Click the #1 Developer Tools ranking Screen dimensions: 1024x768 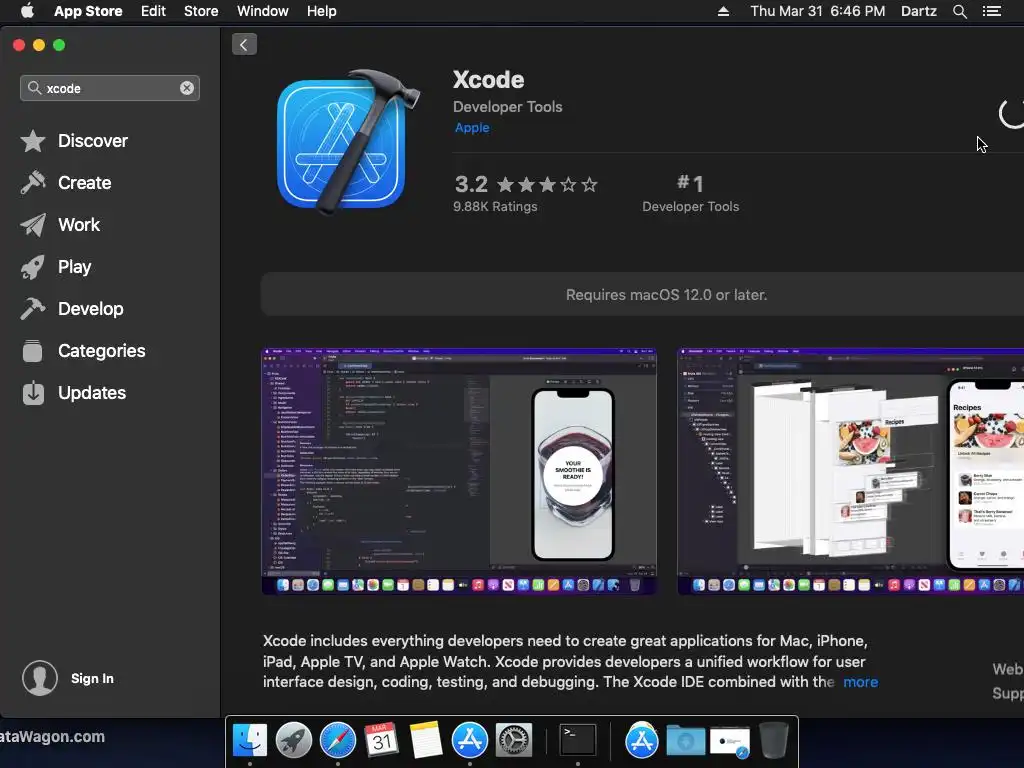(x=690, y=194)
